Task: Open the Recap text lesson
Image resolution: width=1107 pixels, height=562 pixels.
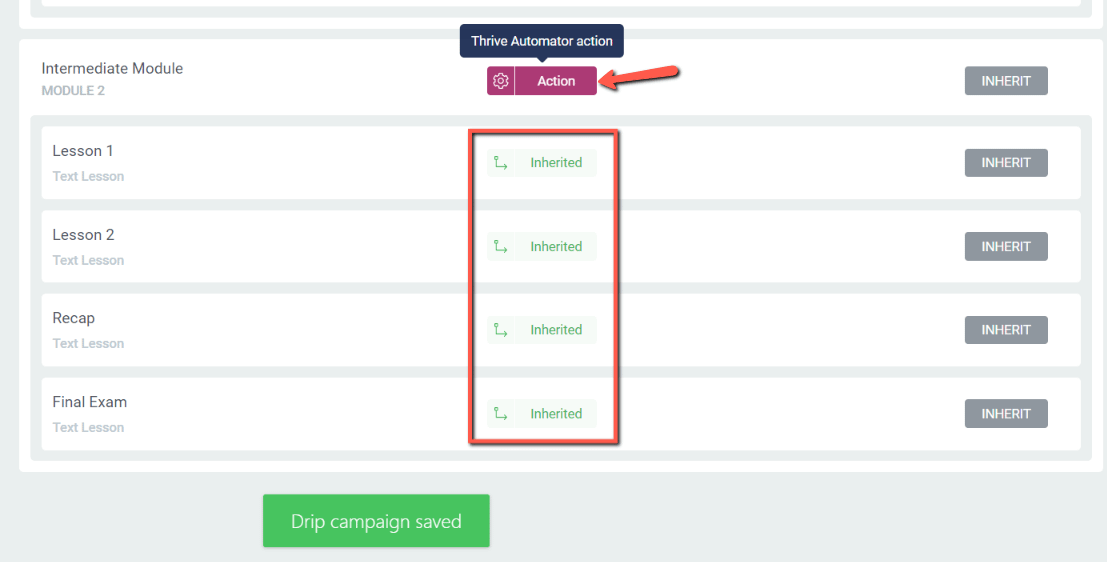Action: tap(73, 318)
